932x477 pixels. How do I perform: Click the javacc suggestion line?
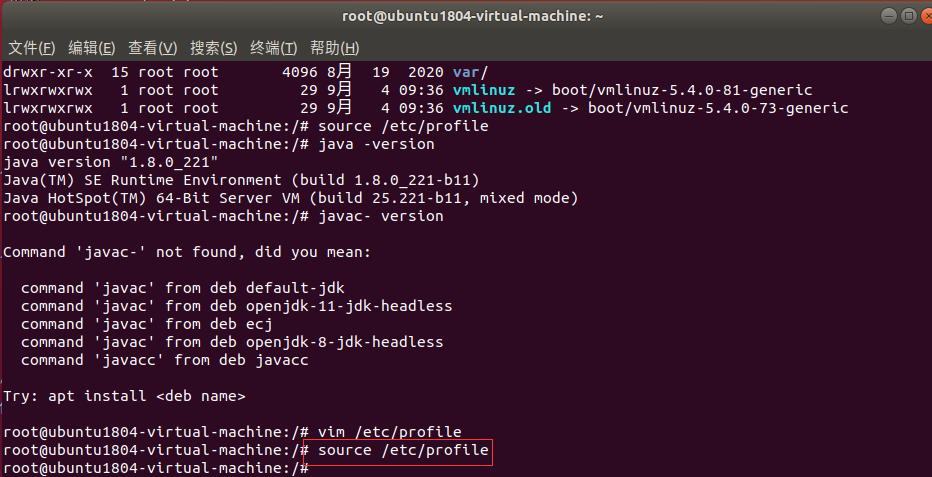(x=165, y=360)
